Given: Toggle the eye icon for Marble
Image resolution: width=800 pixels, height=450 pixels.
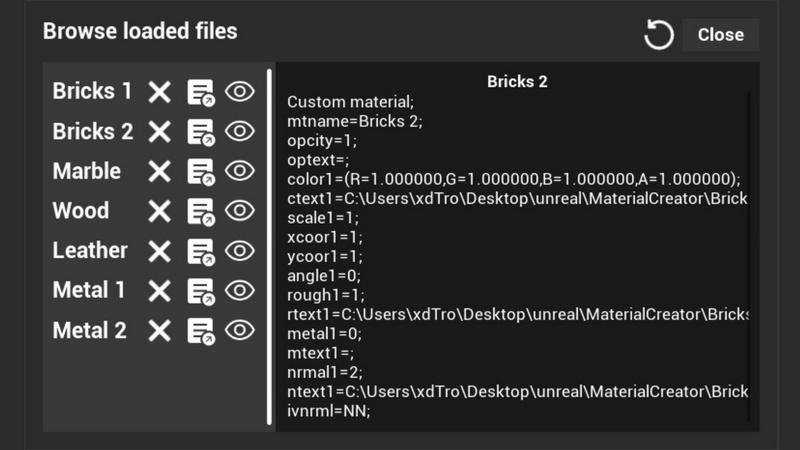Looking at the screenshot, I should pos(240,171).
